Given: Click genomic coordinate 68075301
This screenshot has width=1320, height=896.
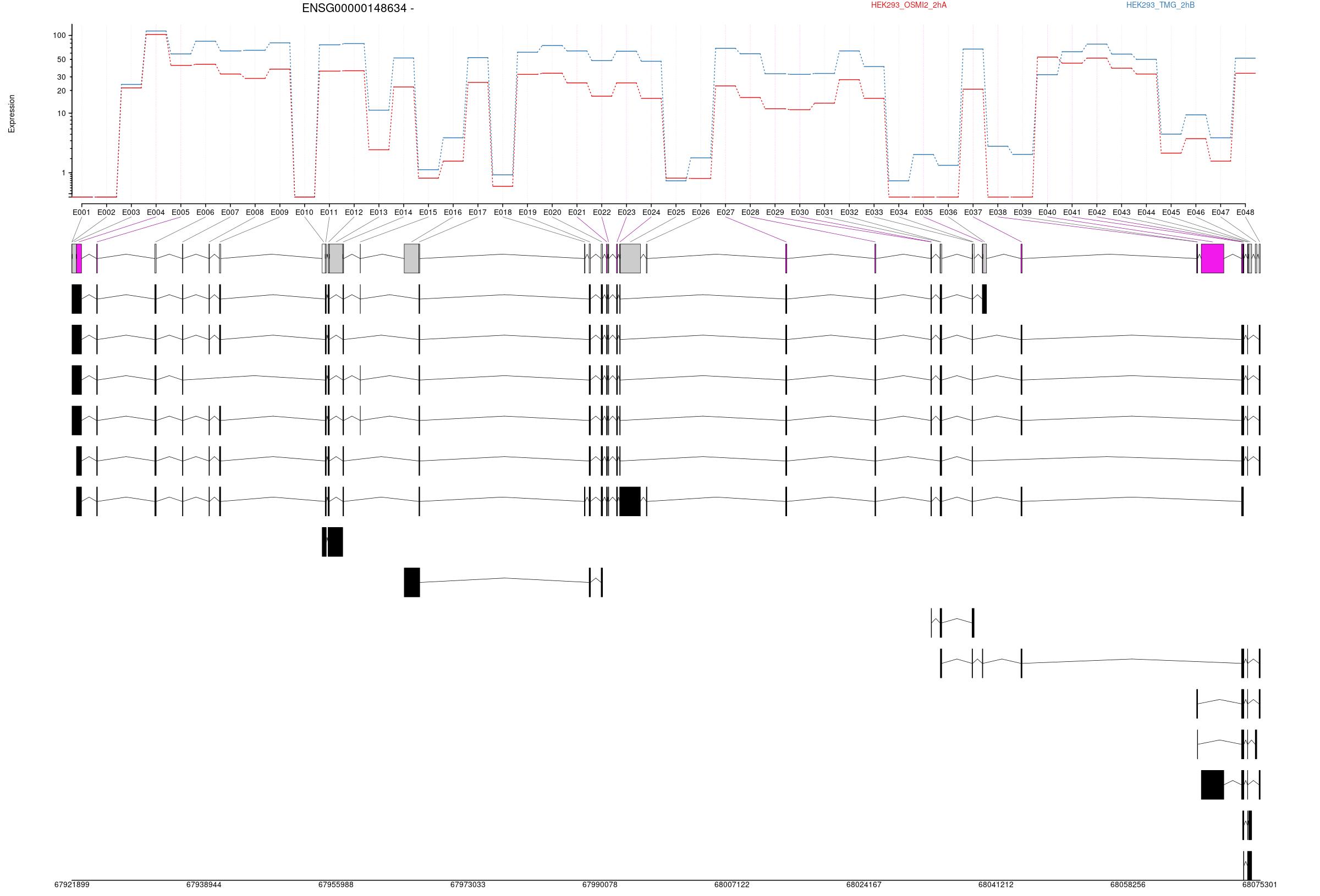Looking at the screenshot, I should click(x=1260, y=884).
